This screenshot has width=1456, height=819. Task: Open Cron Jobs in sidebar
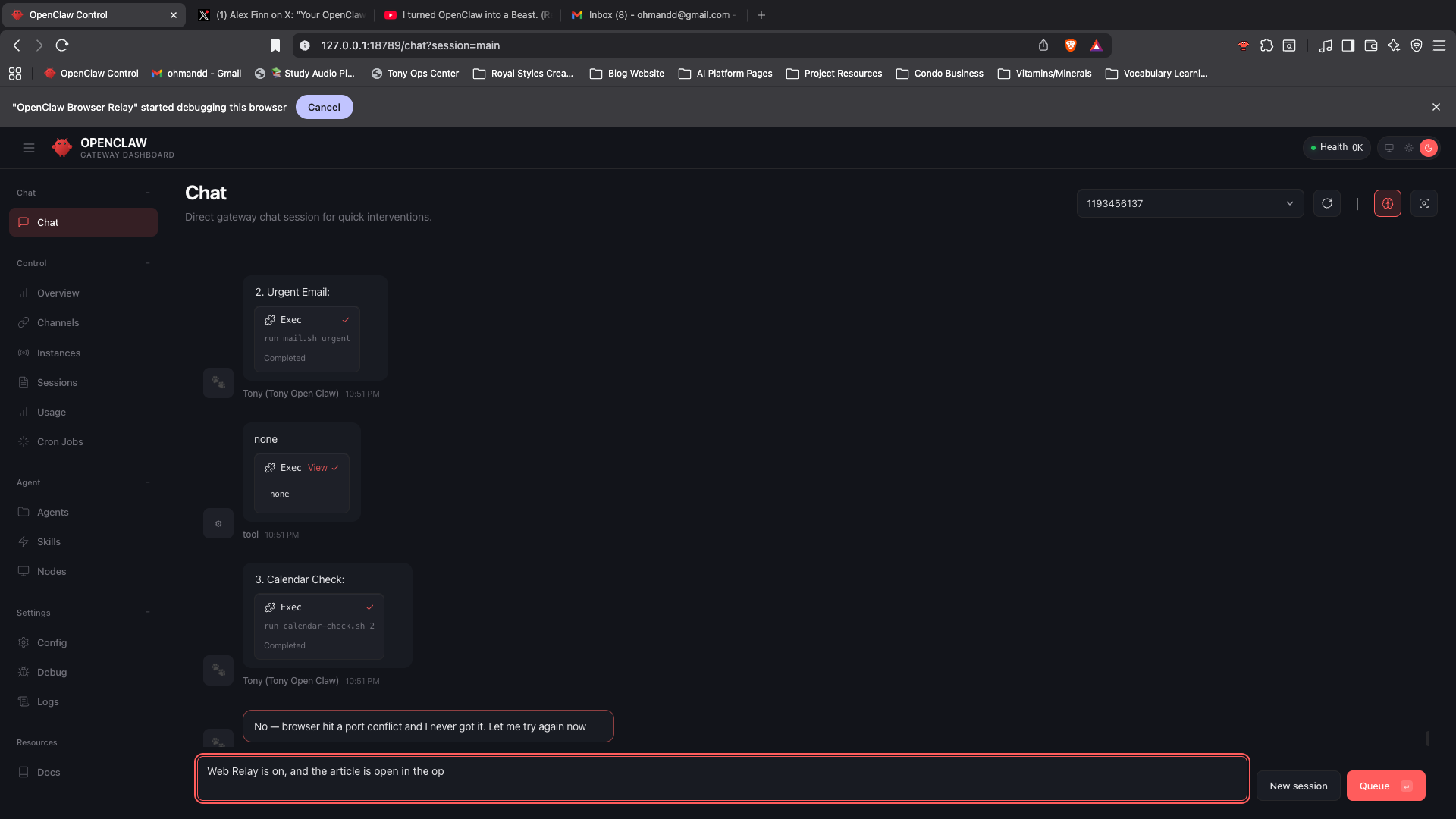(x=60, y=441)
